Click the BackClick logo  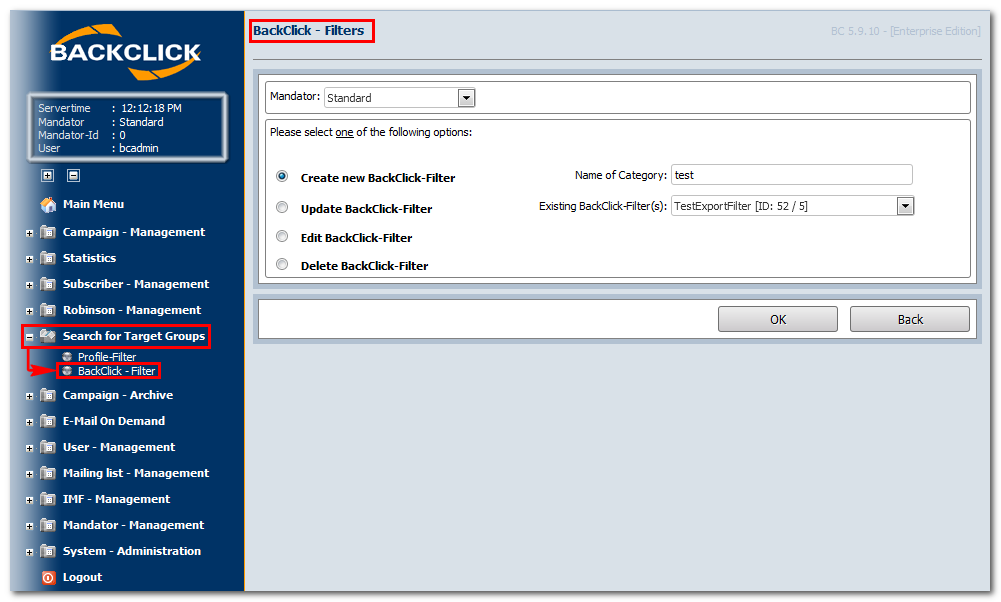125,52
